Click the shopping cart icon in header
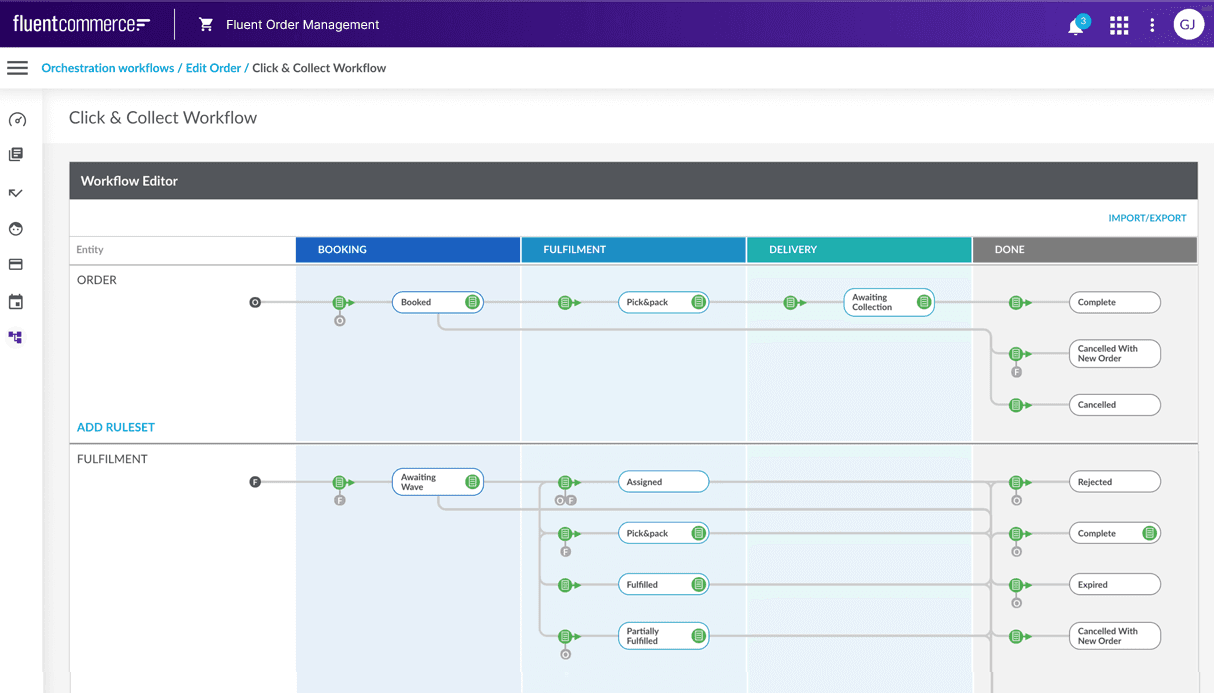The image size is (1214, 693). pyautogui.click(x=206, y=25)
